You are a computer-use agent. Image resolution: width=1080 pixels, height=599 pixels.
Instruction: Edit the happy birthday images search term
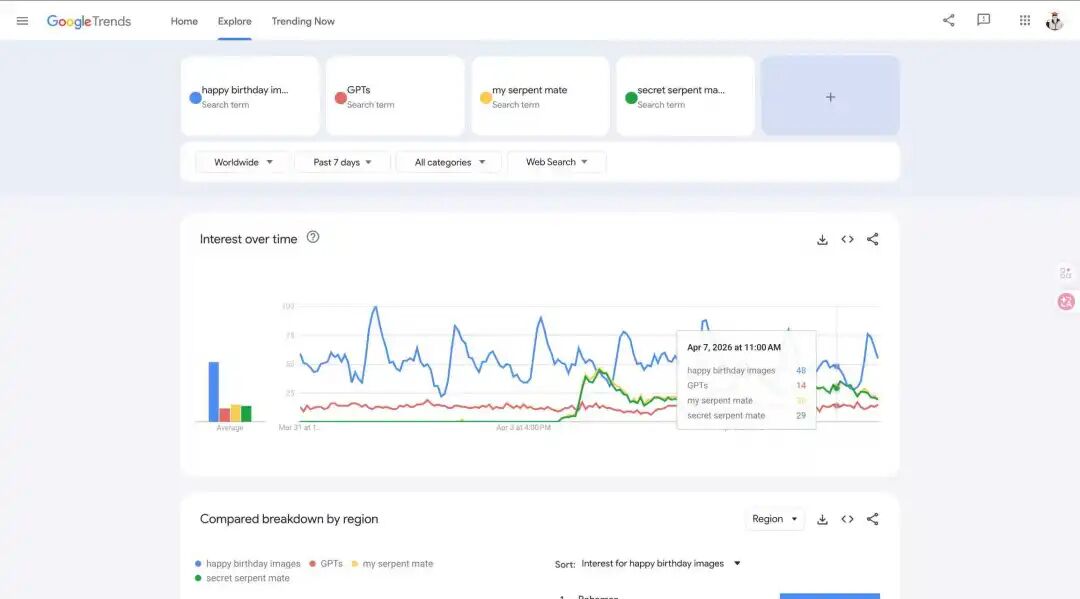[x=250, y=96]
